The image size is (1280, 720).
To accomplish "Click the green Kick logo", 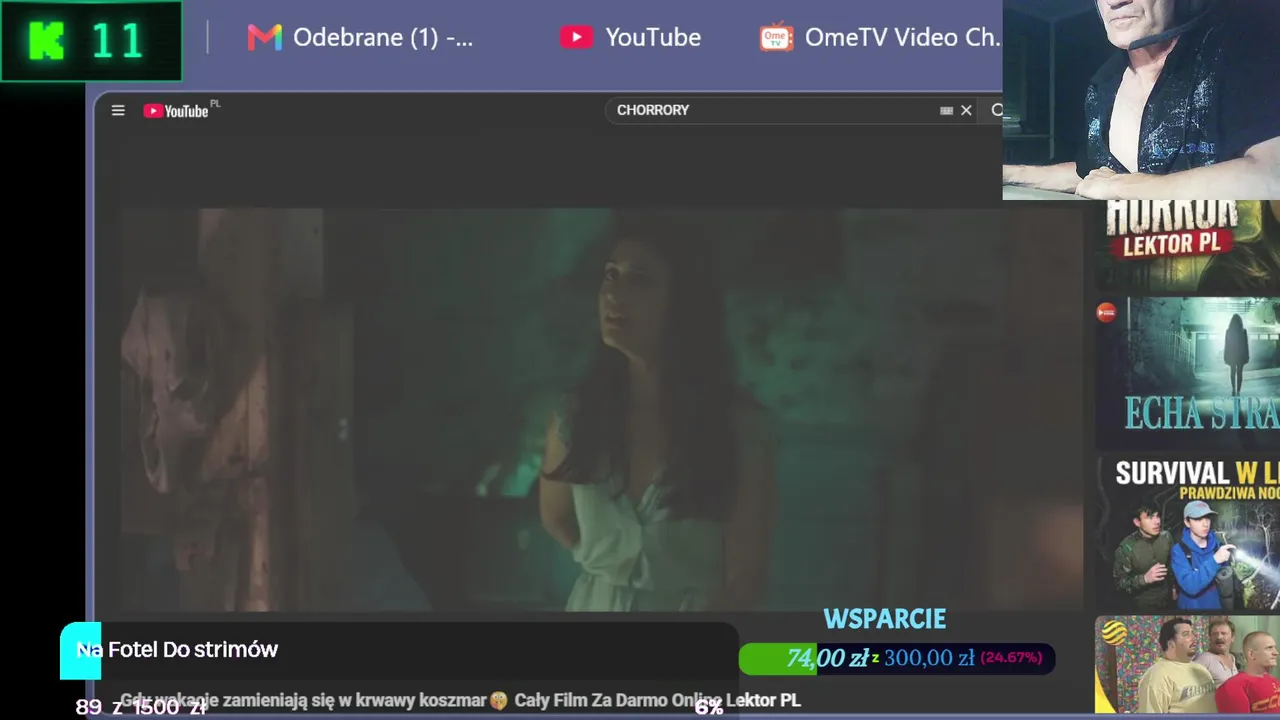I will pyautogui.click(x=47, y=40).
